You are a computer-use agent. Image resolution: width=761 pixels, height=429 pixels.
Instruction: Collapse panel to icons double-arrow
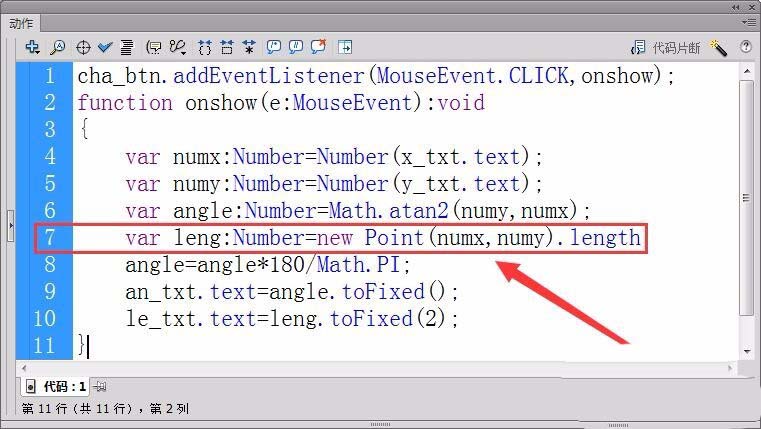click(736, 7)
